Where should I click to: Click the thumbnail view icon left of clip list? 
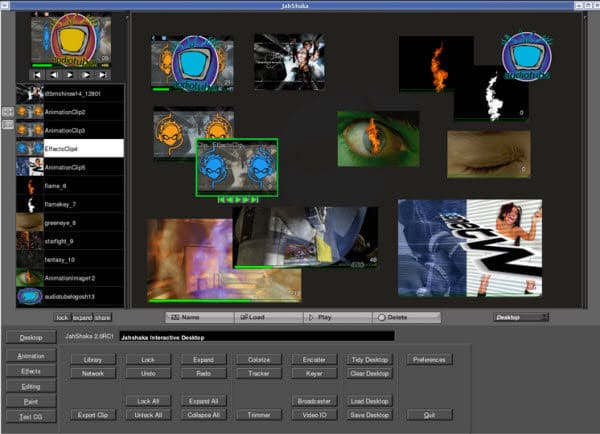[8, 112]
